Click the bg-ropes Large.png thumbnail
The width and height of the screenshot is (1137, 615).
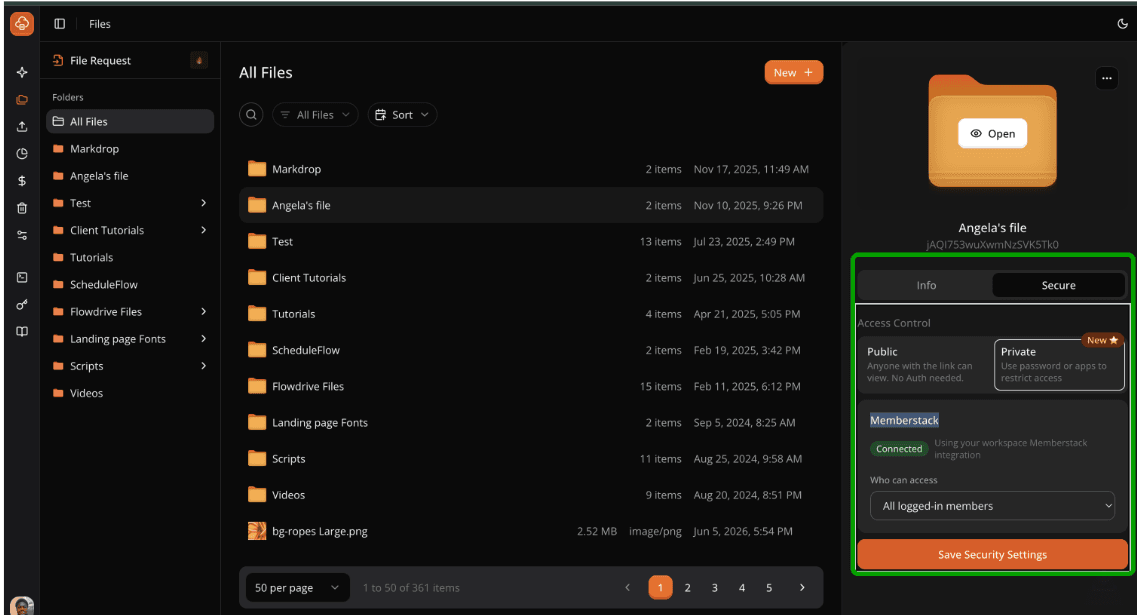(x=257, y=531)
